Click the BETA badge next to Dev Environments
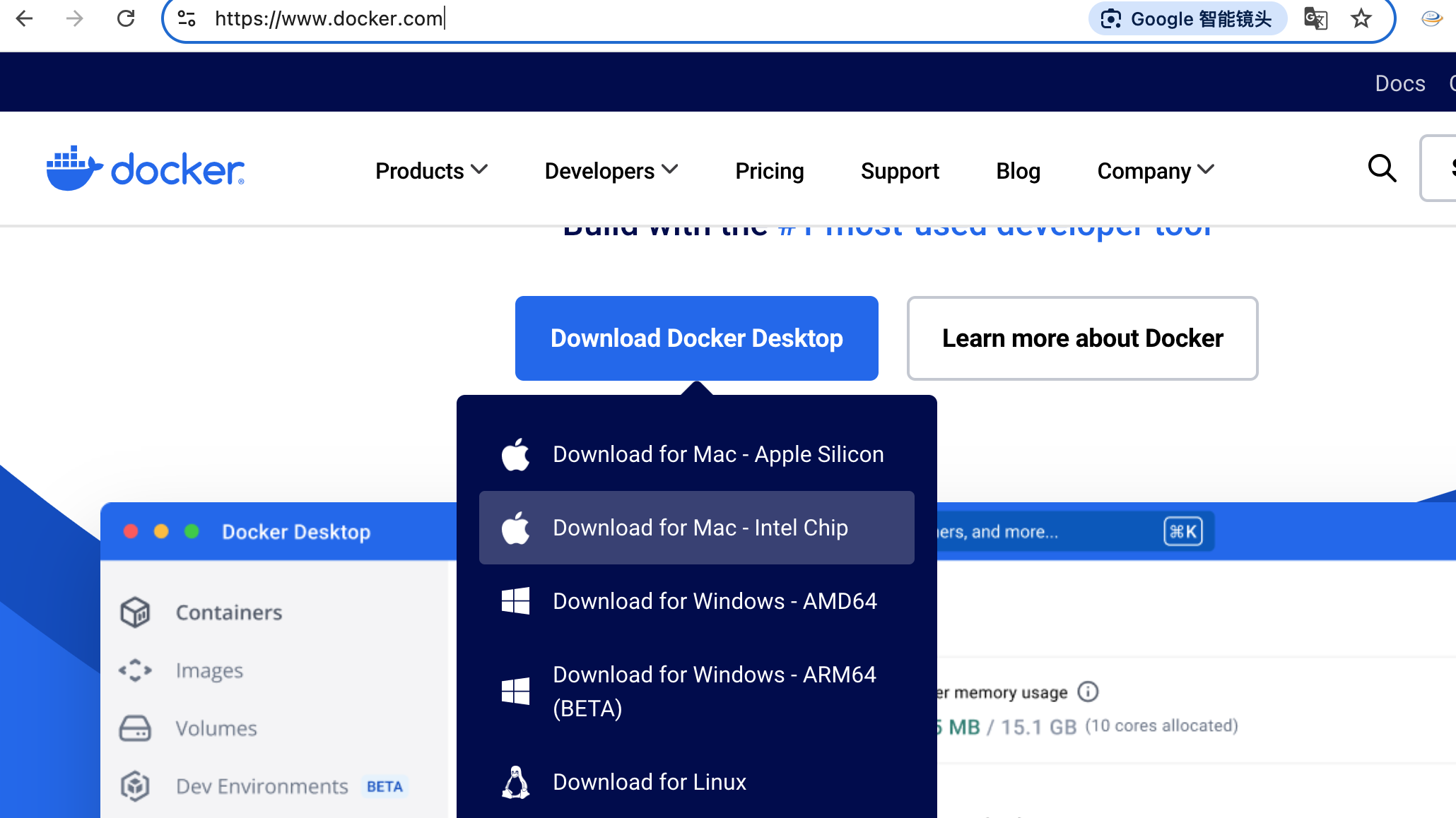 pyautogui.click(x=384, y=786)
